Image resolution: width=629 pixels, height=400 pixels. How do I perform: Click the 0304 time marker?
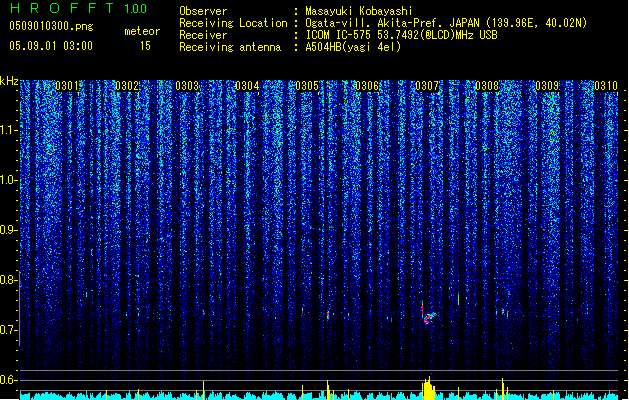coord(247,86)
